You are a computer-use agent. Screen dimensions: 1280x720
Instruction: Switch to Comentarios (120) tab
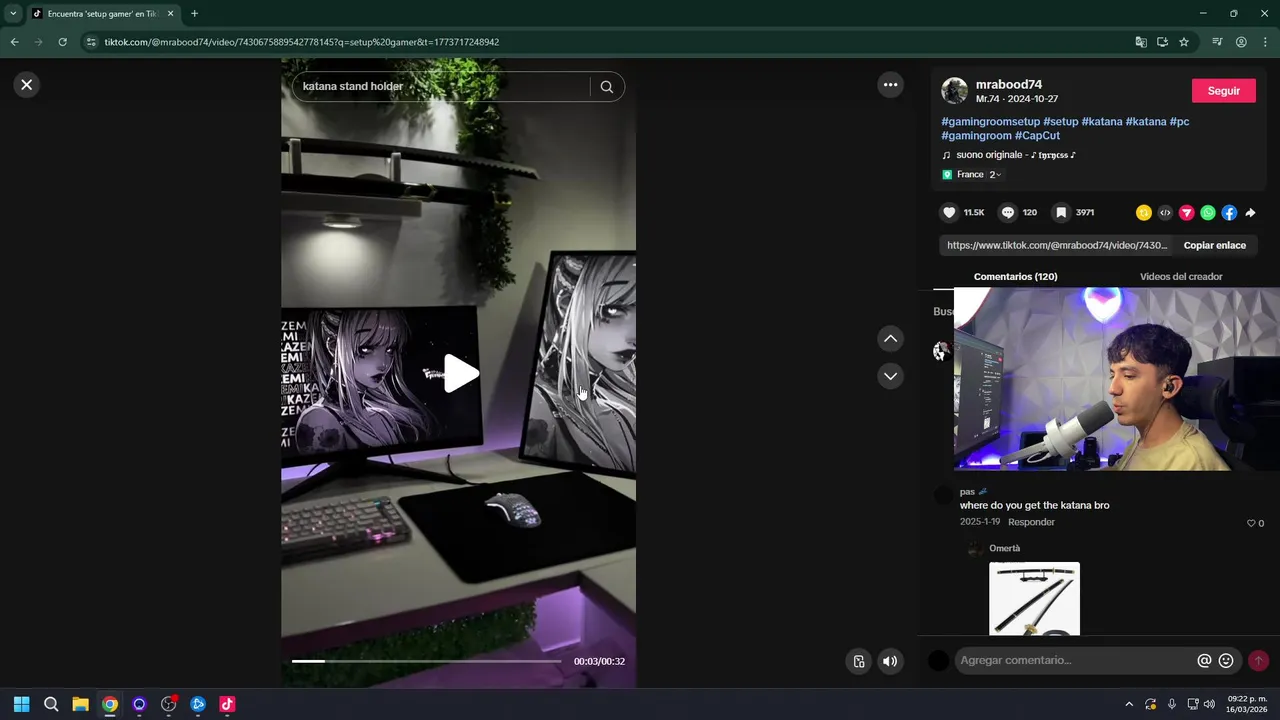click(1015, 277)
